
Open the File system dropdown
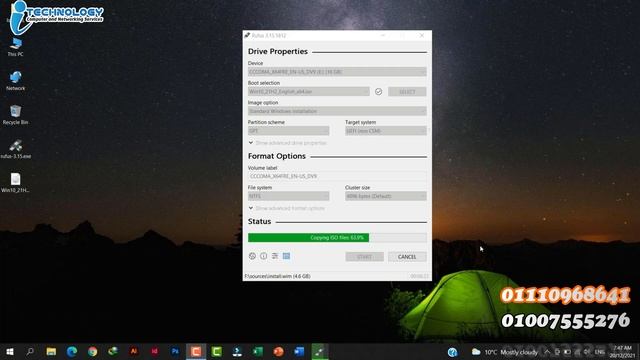[288, 196]
